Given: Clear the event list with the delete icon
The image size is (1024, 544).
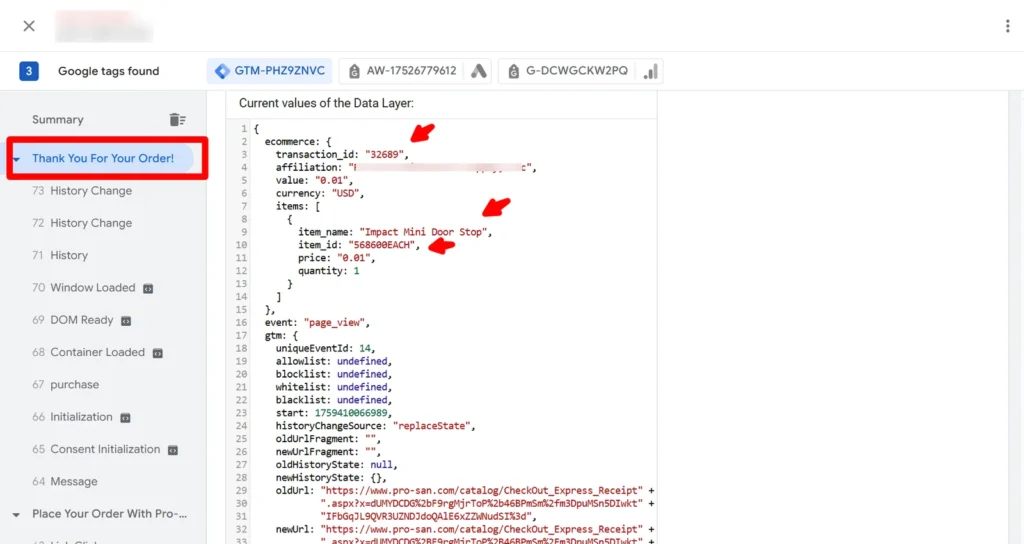Looking at the screenshot, I should pyautogui.click(x=177, y=120).
